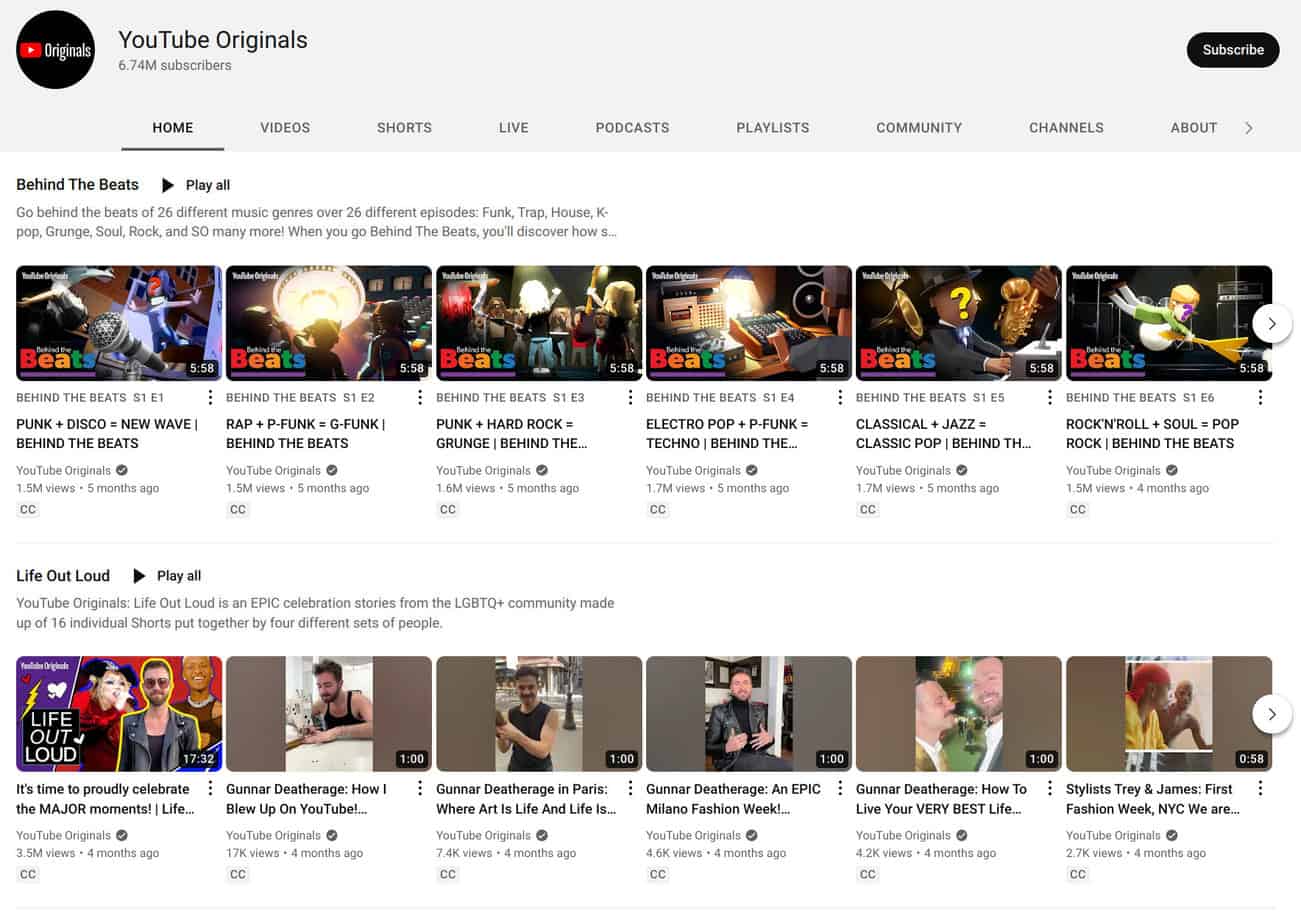
Task: Open more options for S1 E5 video
Action: click(x=1050, y=398)
